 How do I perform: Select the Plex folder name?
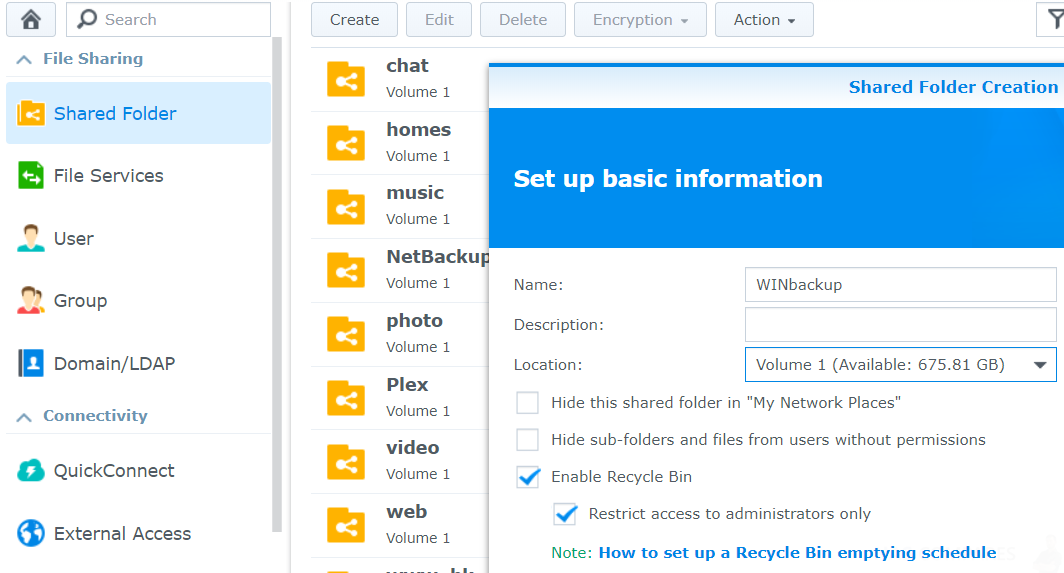407,384
